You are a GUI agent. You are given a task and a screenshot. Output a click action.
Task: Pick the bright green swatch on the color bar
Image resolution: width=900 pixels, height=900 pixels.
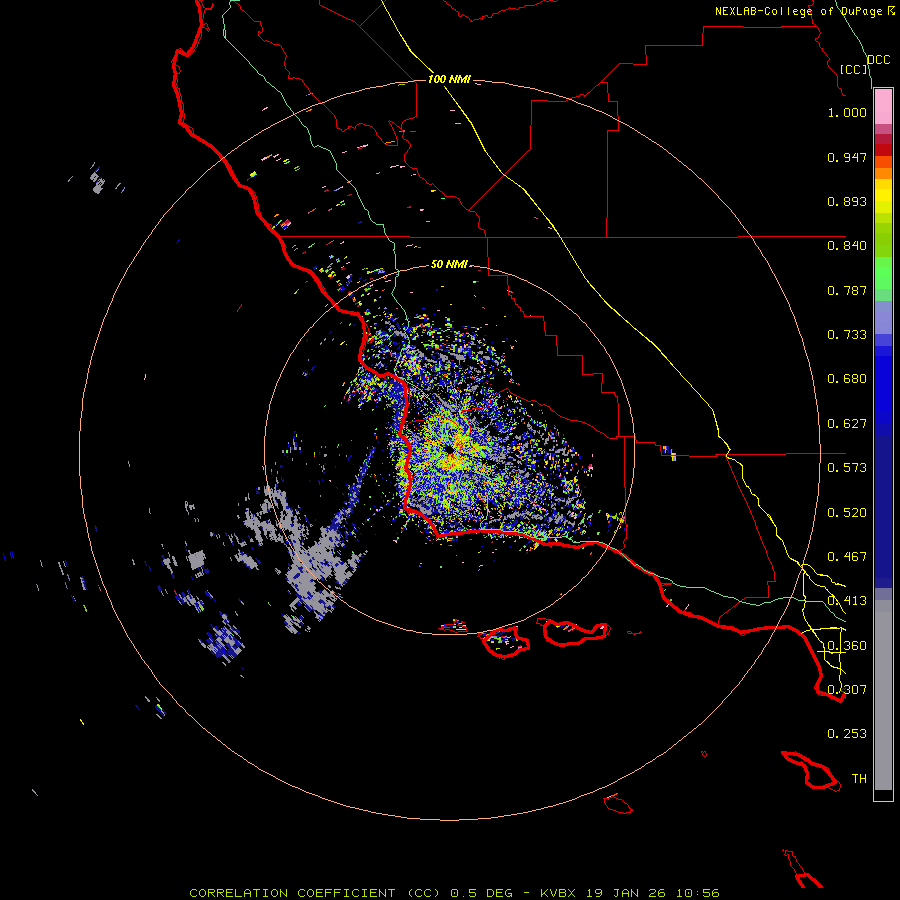click(883, 273)
